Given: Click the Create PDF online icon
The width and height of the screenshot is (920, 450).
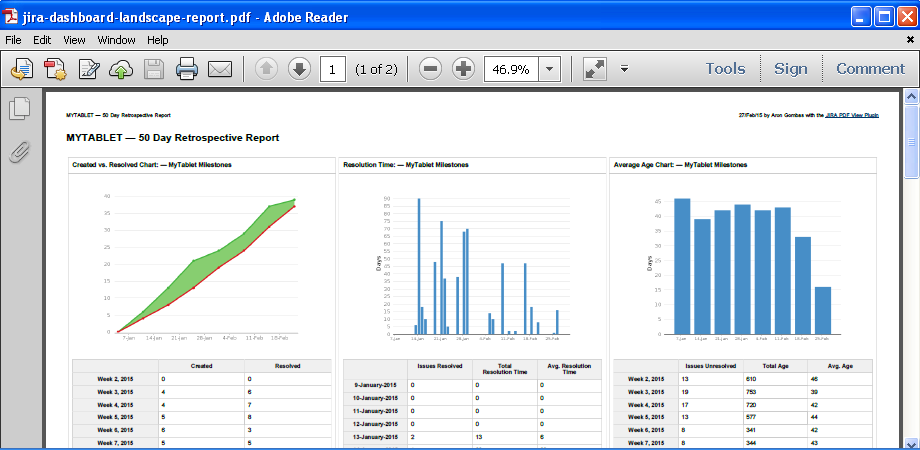Looking at the screenshot, I should [x=21, y=69].
